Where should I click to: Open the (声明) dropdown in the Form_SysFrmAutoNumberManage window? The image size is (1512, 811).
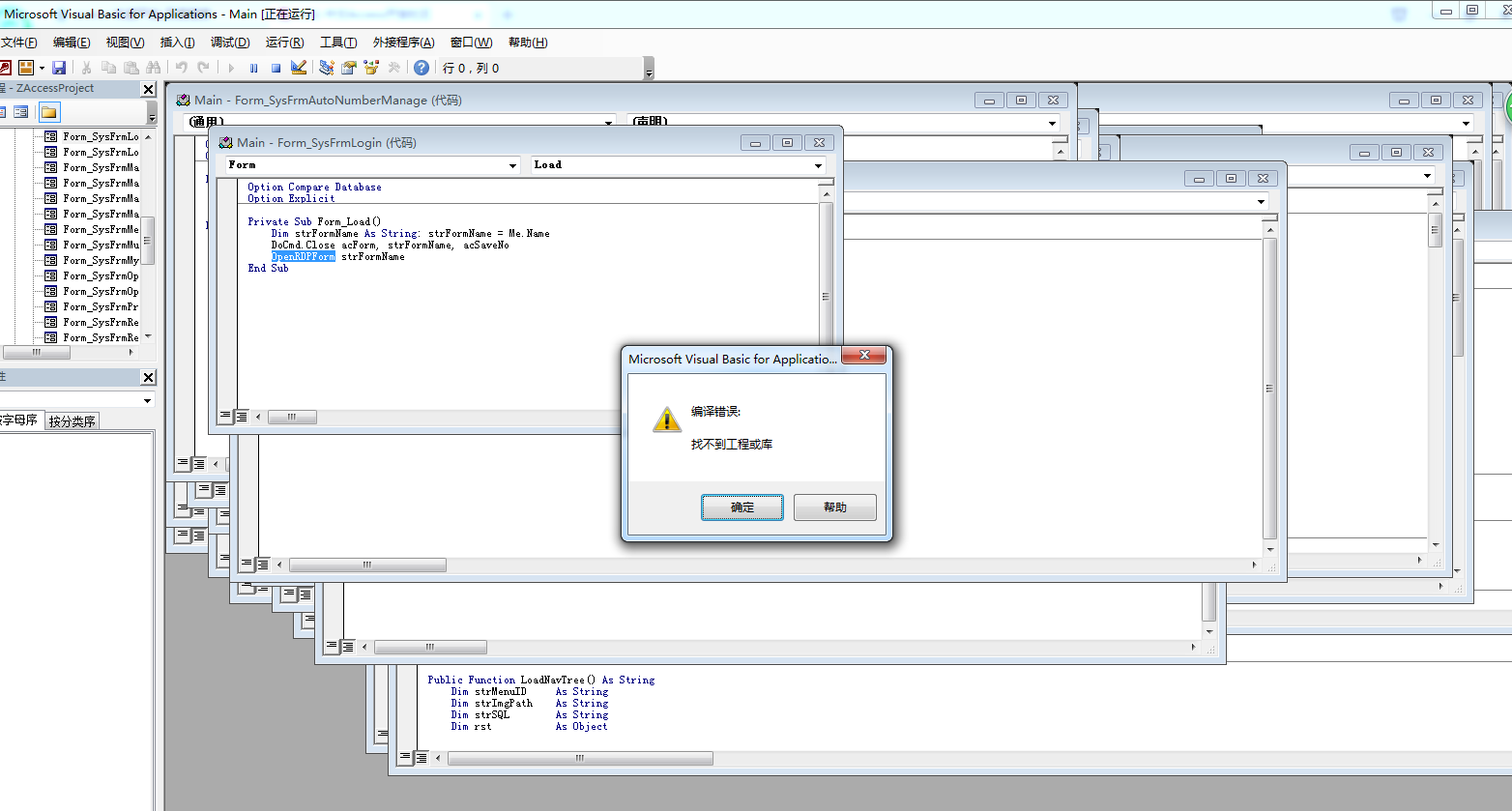pos(1052,123)
